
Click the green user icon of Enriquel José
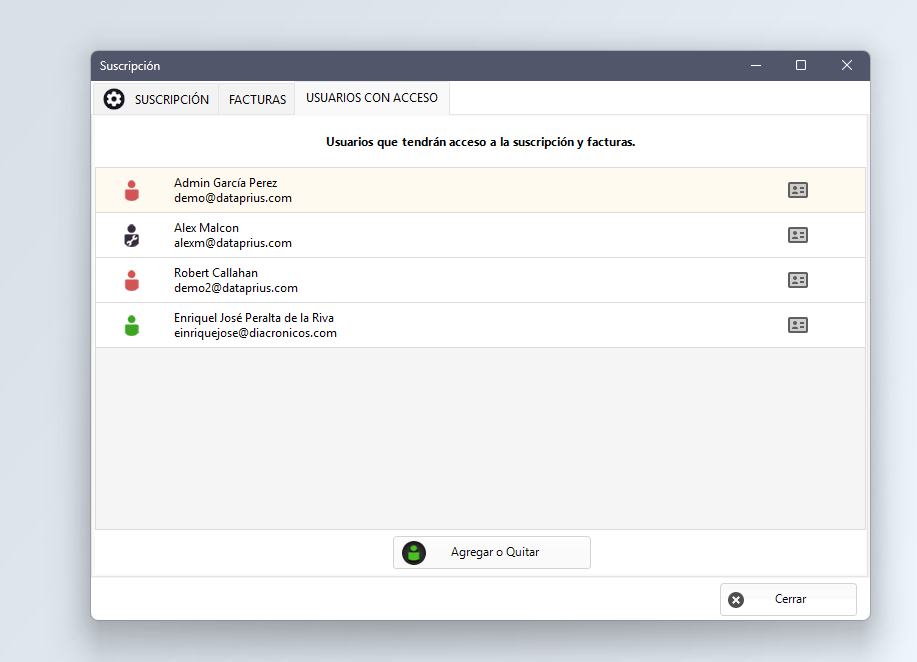[x=132, y=326]
